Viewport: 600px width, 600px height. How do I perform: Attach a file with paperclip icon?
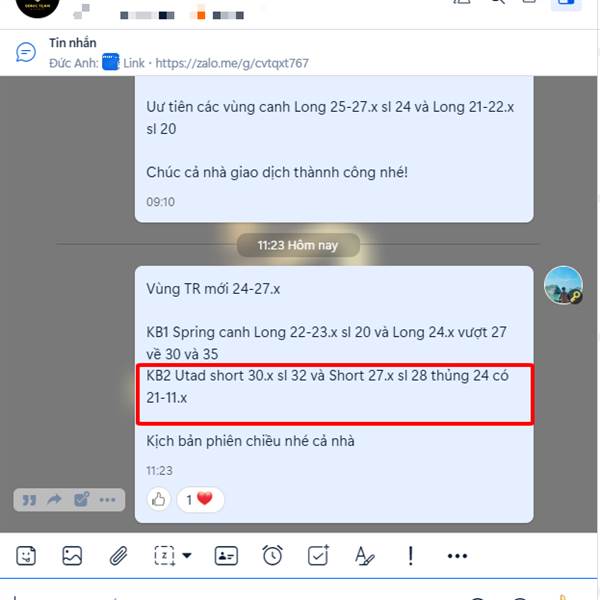click(x=118, y=556)
